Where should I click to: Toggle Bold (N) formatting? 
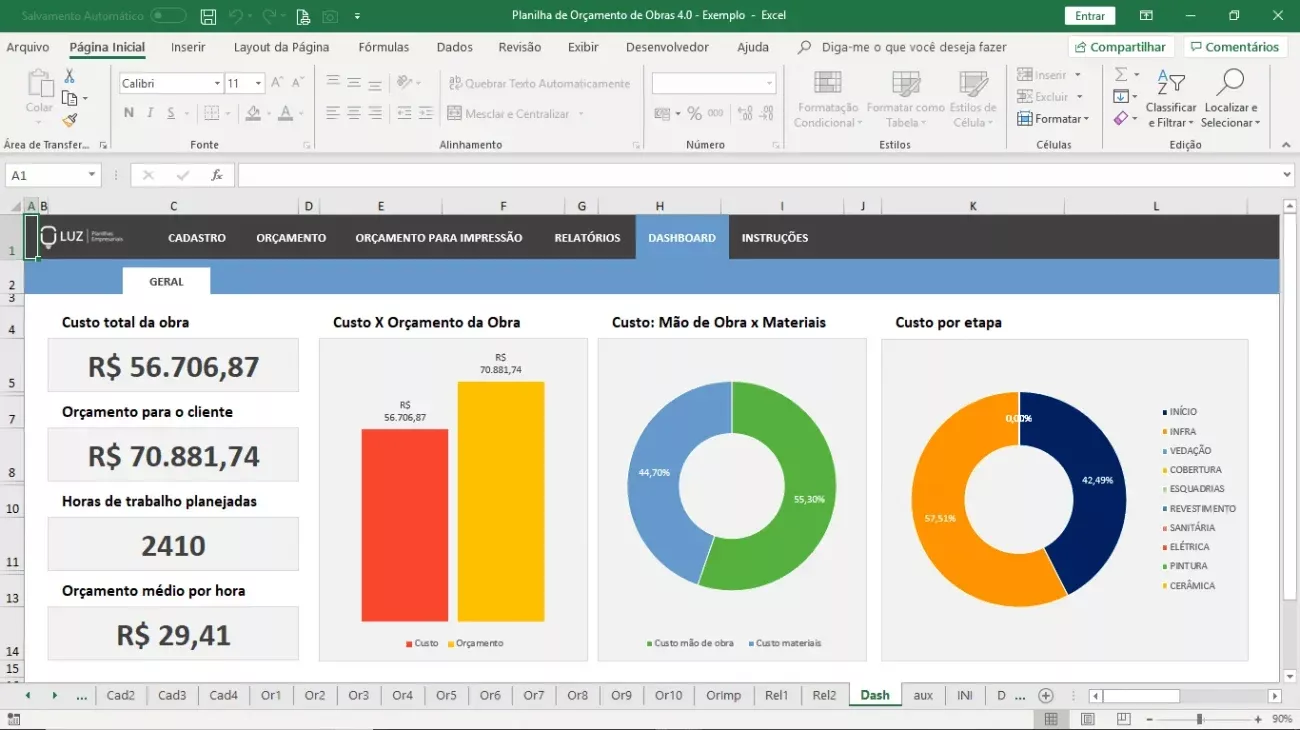click(x=129, y=113)
